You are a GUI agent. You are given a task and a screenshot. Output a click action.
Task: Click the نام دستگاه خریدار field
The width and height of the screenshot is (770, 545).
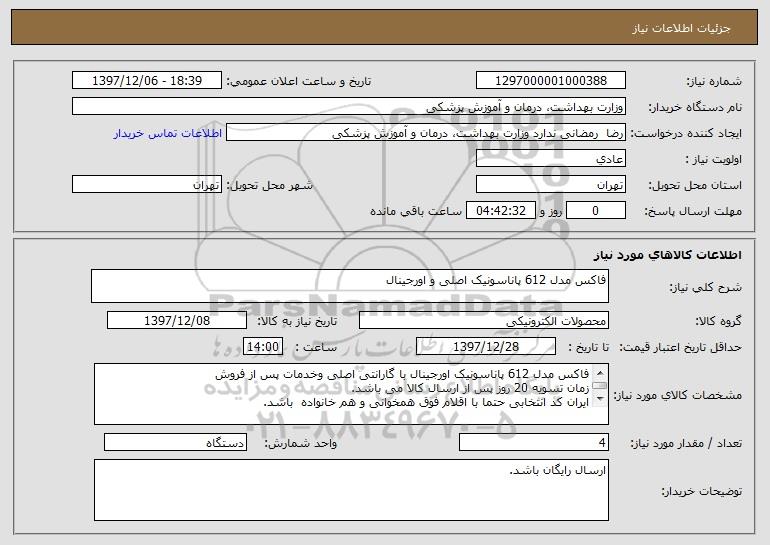(349, 106)
